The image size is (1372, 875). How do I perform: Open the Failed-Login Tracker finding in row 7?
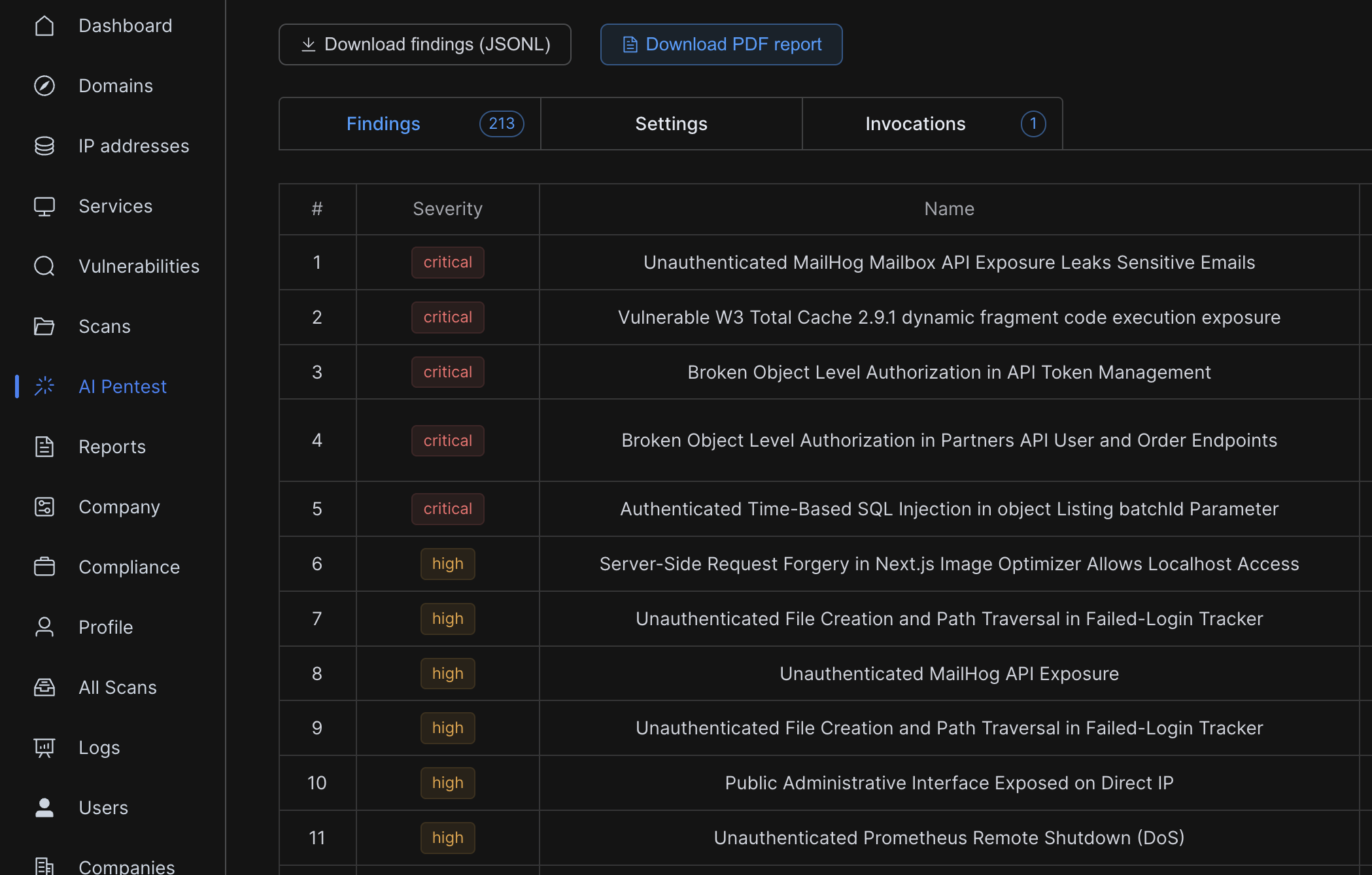[x=950, y=619]
